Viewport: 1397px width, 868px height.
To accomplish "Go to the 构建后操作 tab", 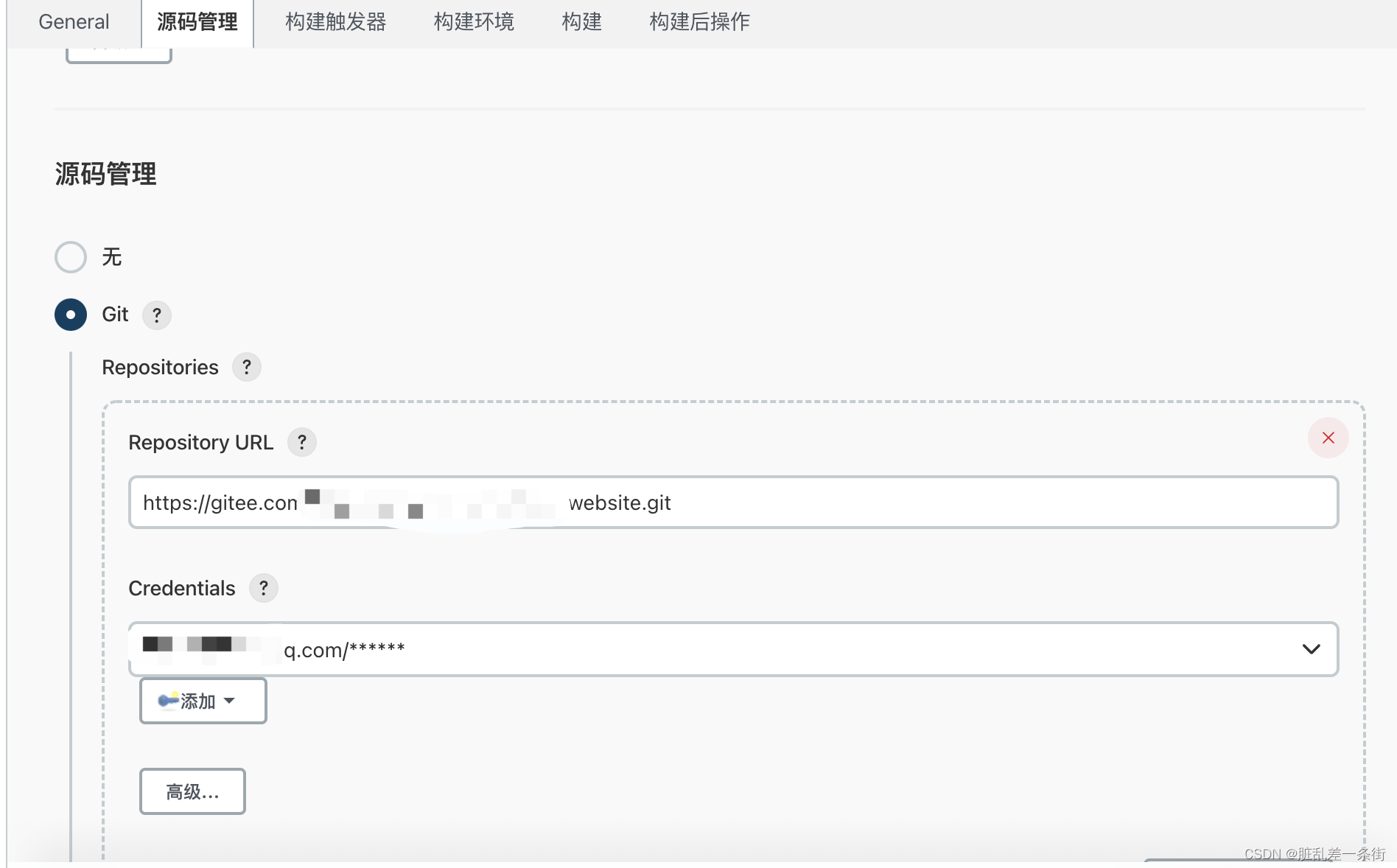I will click(699, 22).
